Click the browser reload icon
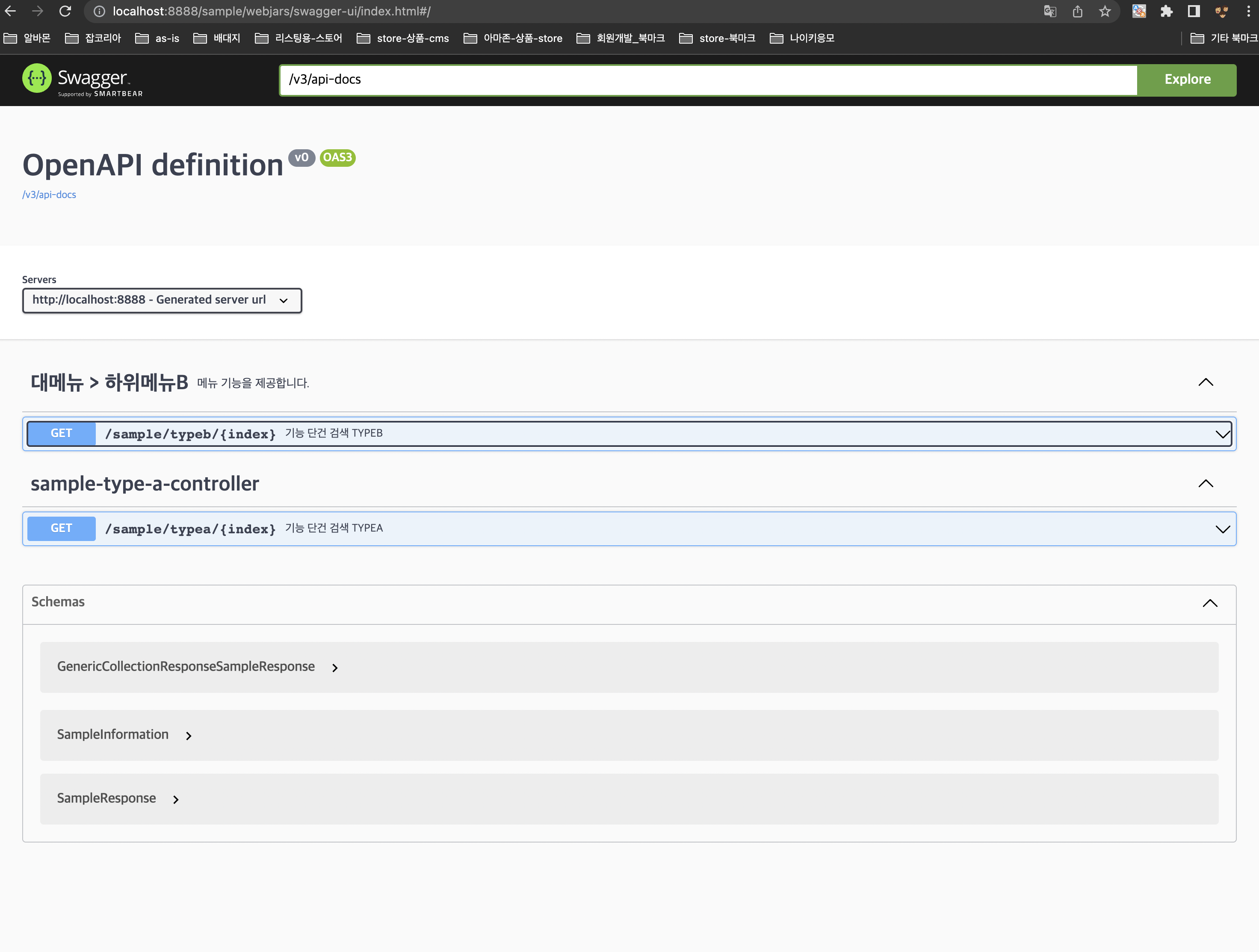The width and height of the screenshot is (1259, 952). tap(65, 12)
